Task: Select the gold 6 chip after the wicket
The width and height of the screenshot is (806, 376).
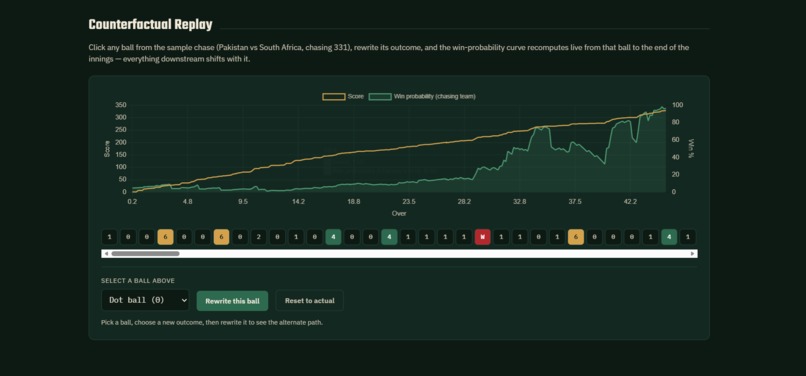Action: 576,237
